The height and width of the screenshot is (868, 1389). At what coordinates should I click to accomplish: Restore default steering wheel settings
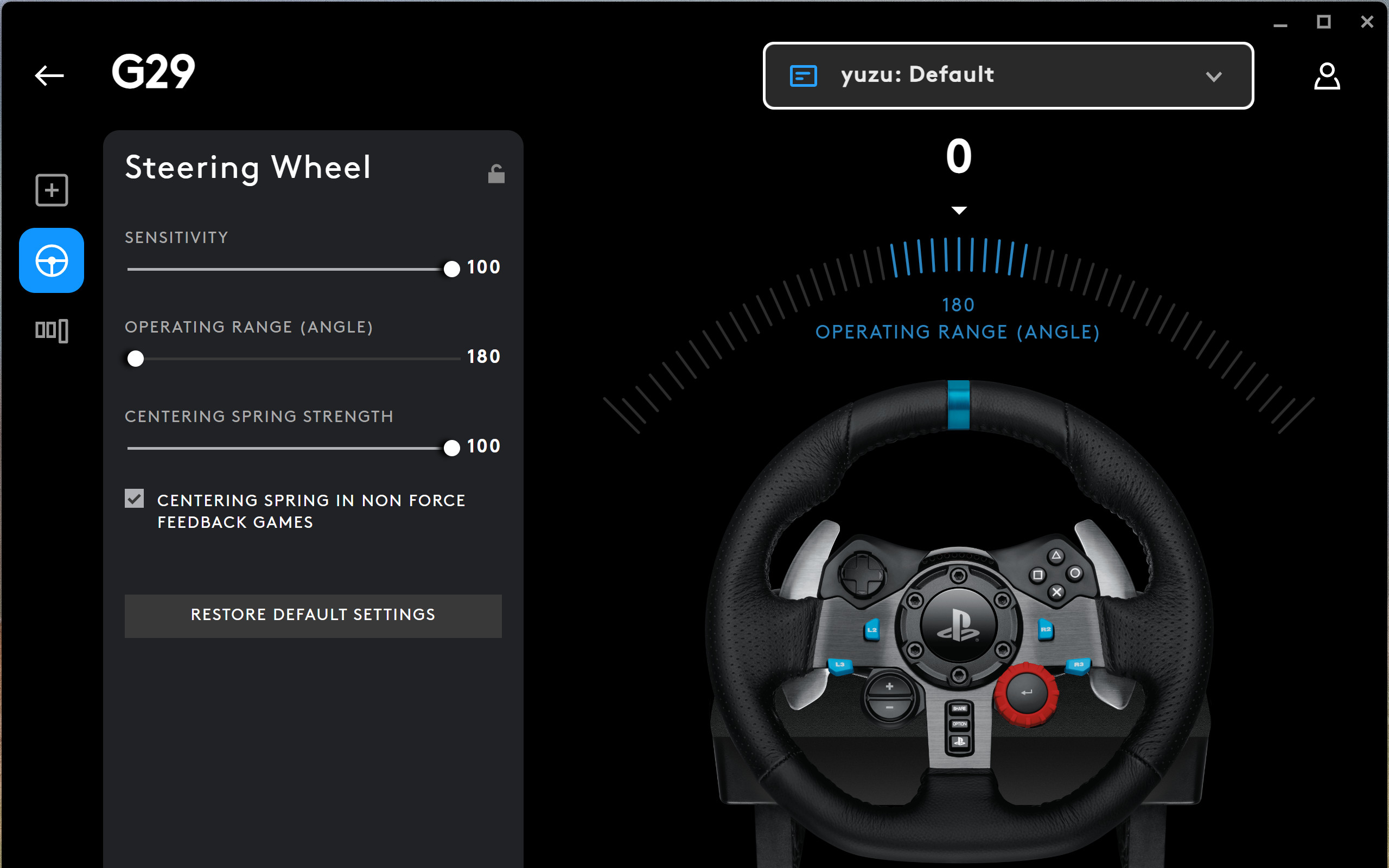click(313, 615)
